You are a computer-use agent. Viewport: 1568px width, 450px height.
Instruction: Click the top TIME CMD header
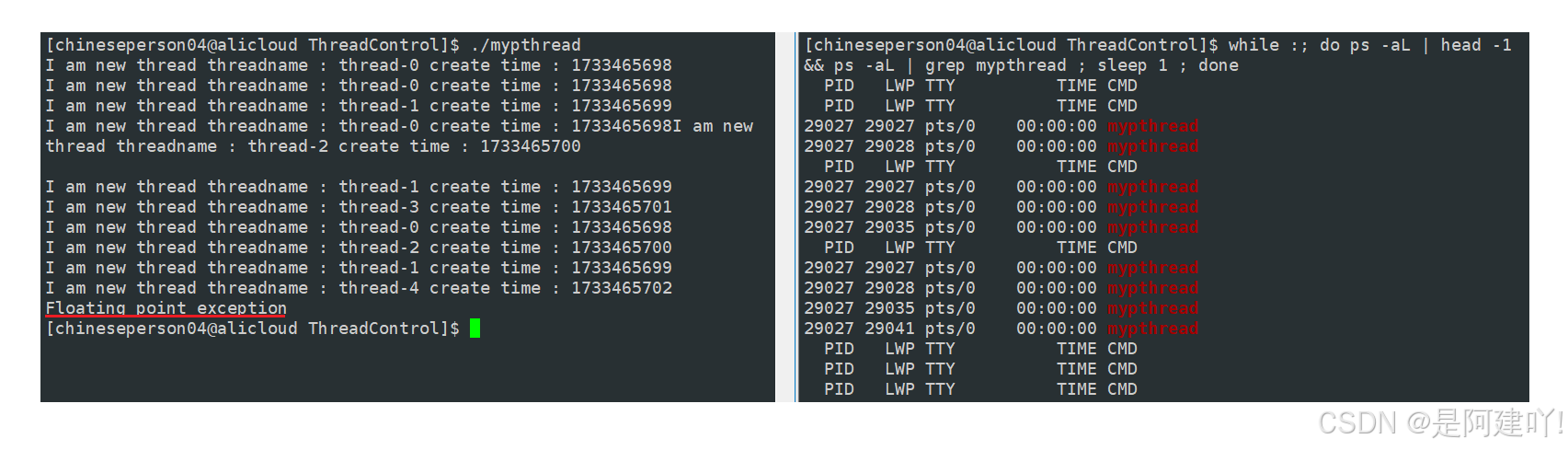point(1097,86)
